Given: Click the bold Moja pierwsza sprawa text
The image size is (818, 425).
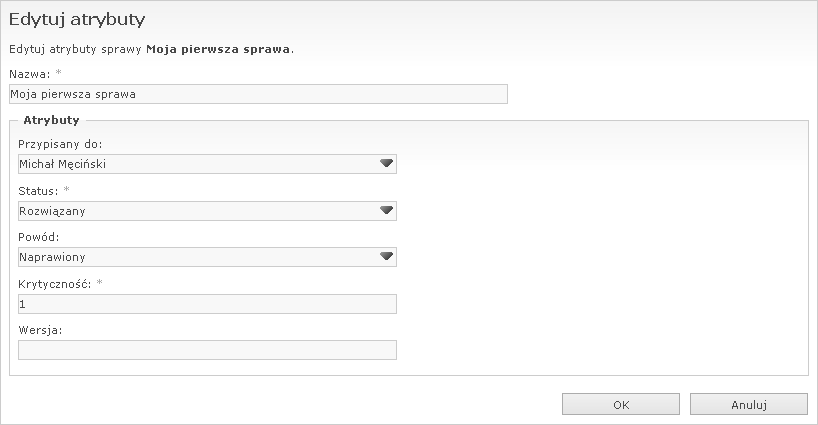Looking at the screenshot, I should (219, 48).
